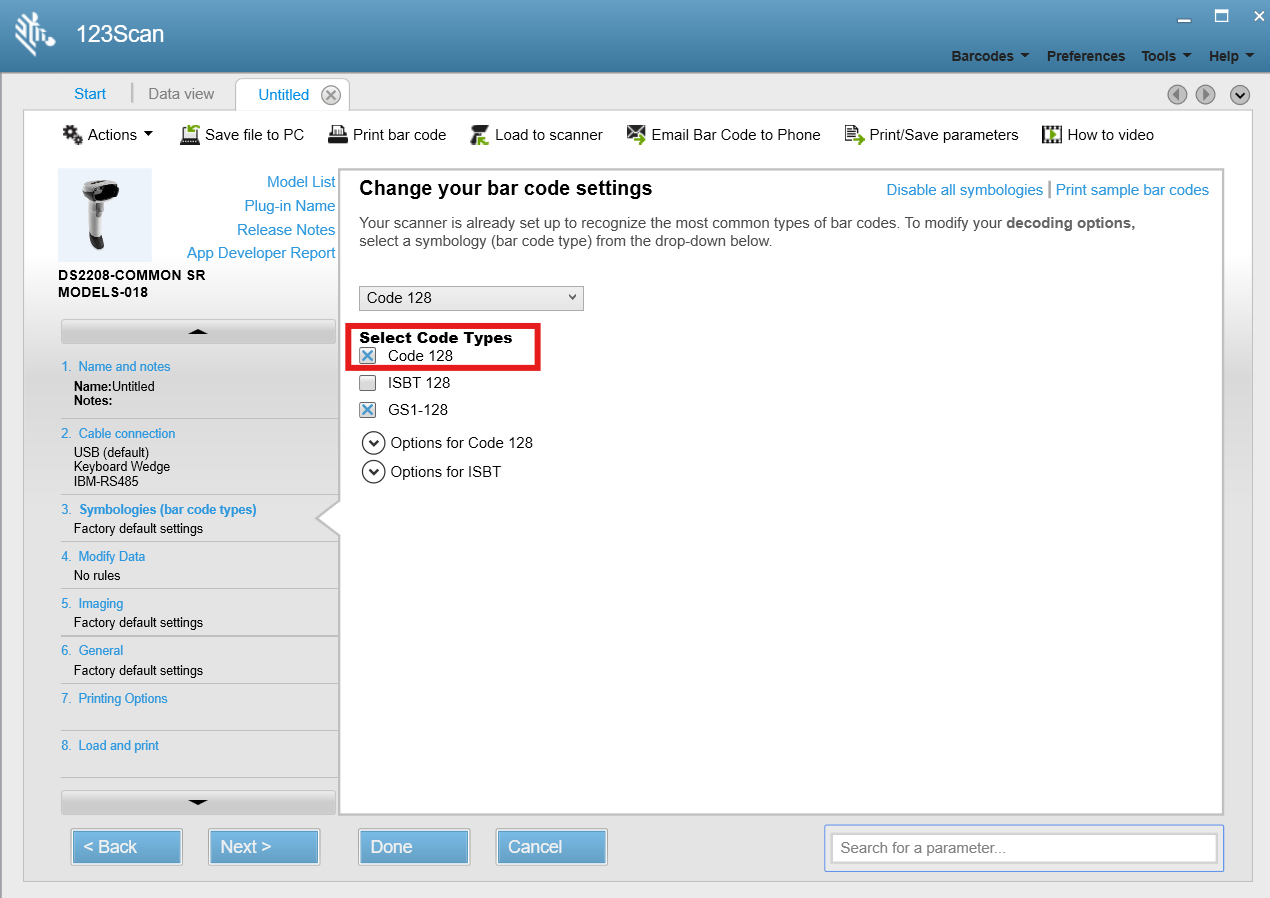Click the Print bar code icon
This screenshot has width=1270, height=898.
pyautogui.click(x=337, y=134)
